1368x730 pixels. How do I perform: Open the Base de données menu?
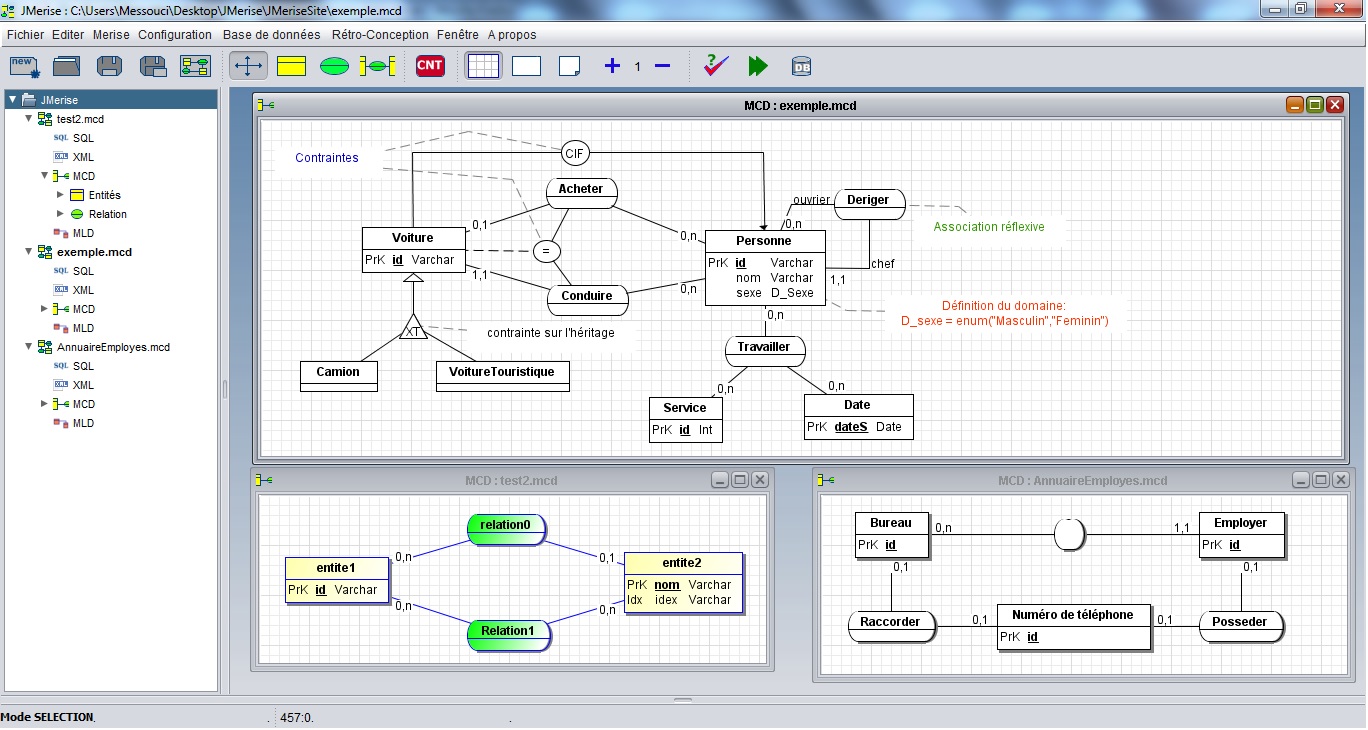pyautogui.click(x=271, y=34)
